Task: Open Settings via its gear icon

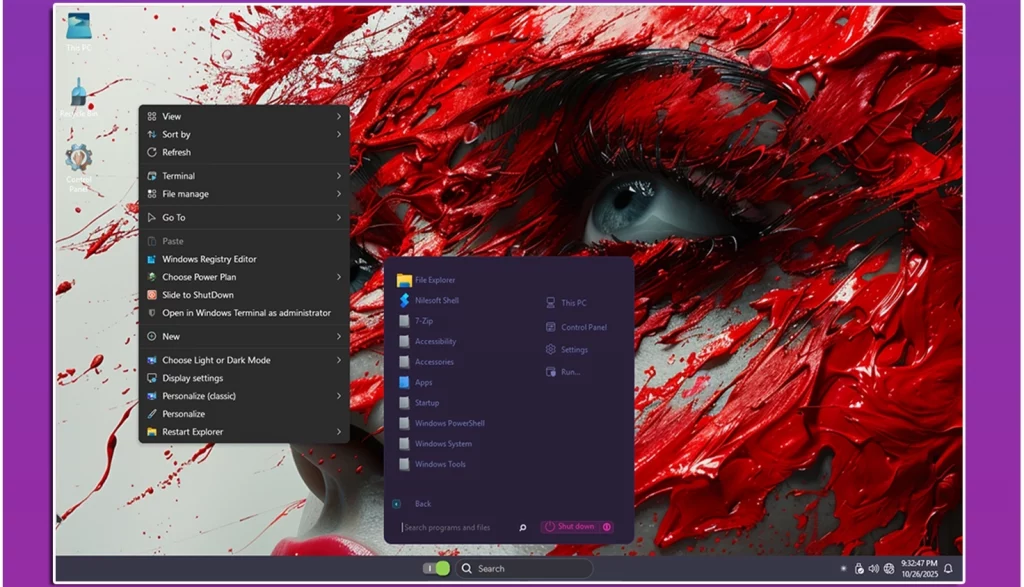Action: 565,349
